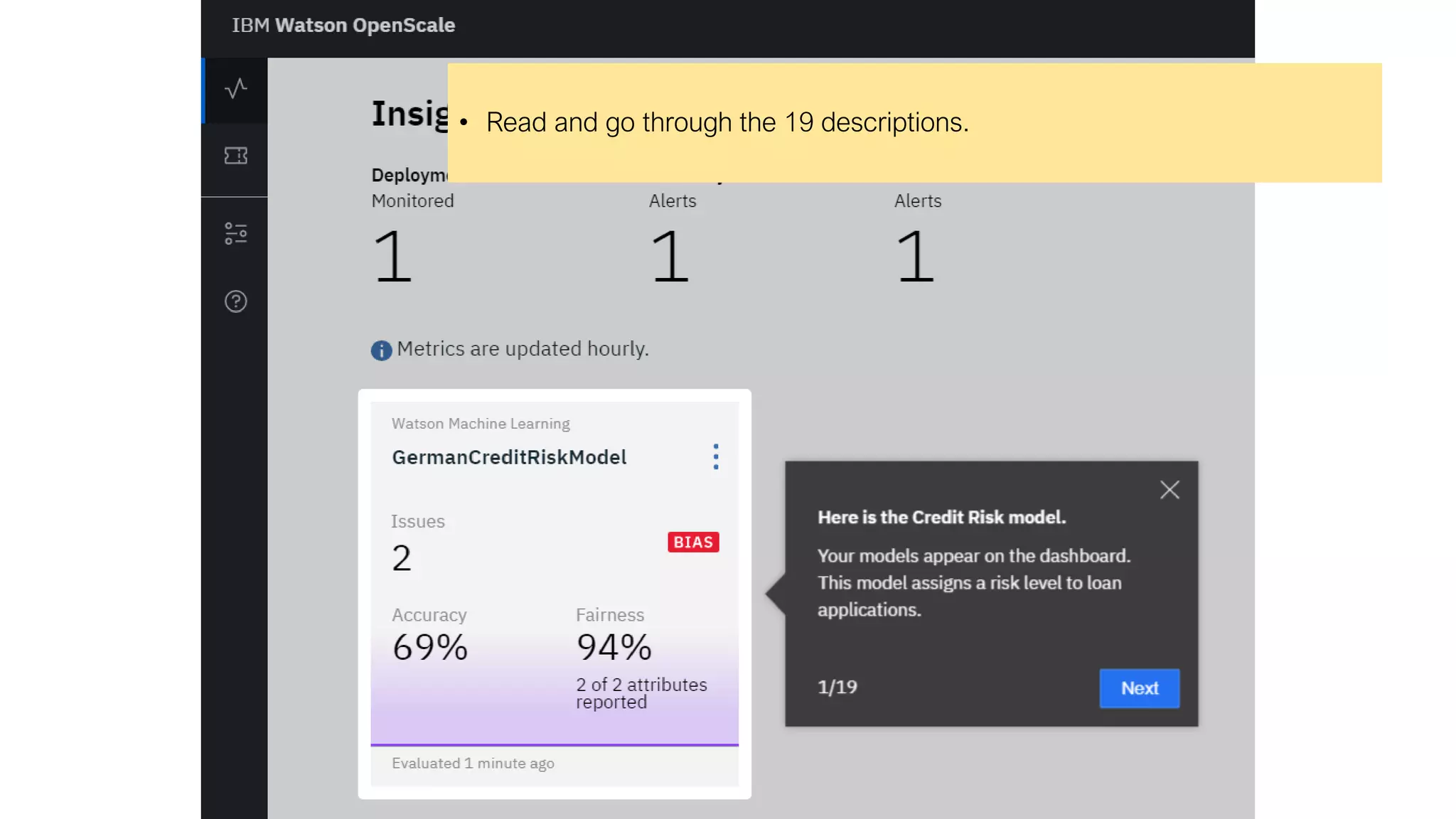
Task: Click the blue info icon beside Metrics
Action: [381, 350]
